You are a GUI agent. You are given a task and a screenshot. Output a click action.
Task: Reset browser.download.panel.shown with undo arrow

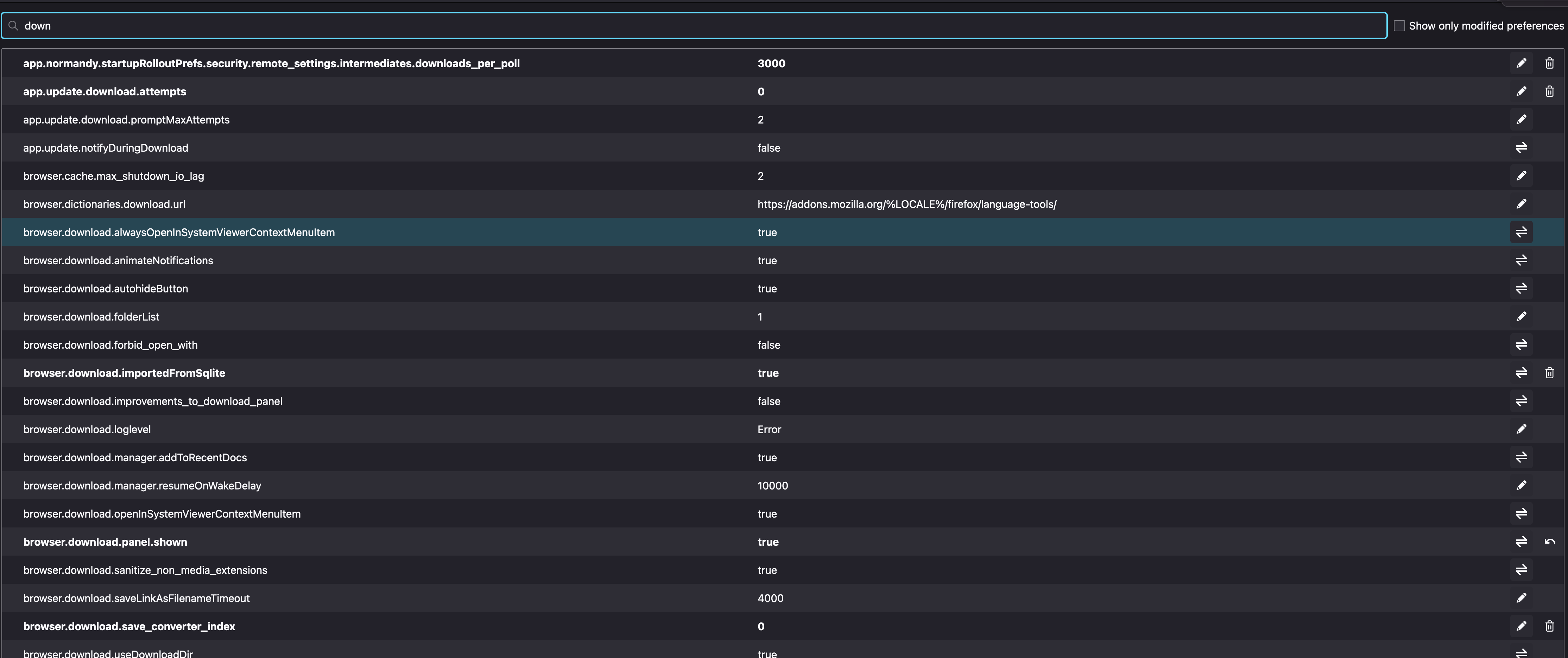(x=1549, y=542)
